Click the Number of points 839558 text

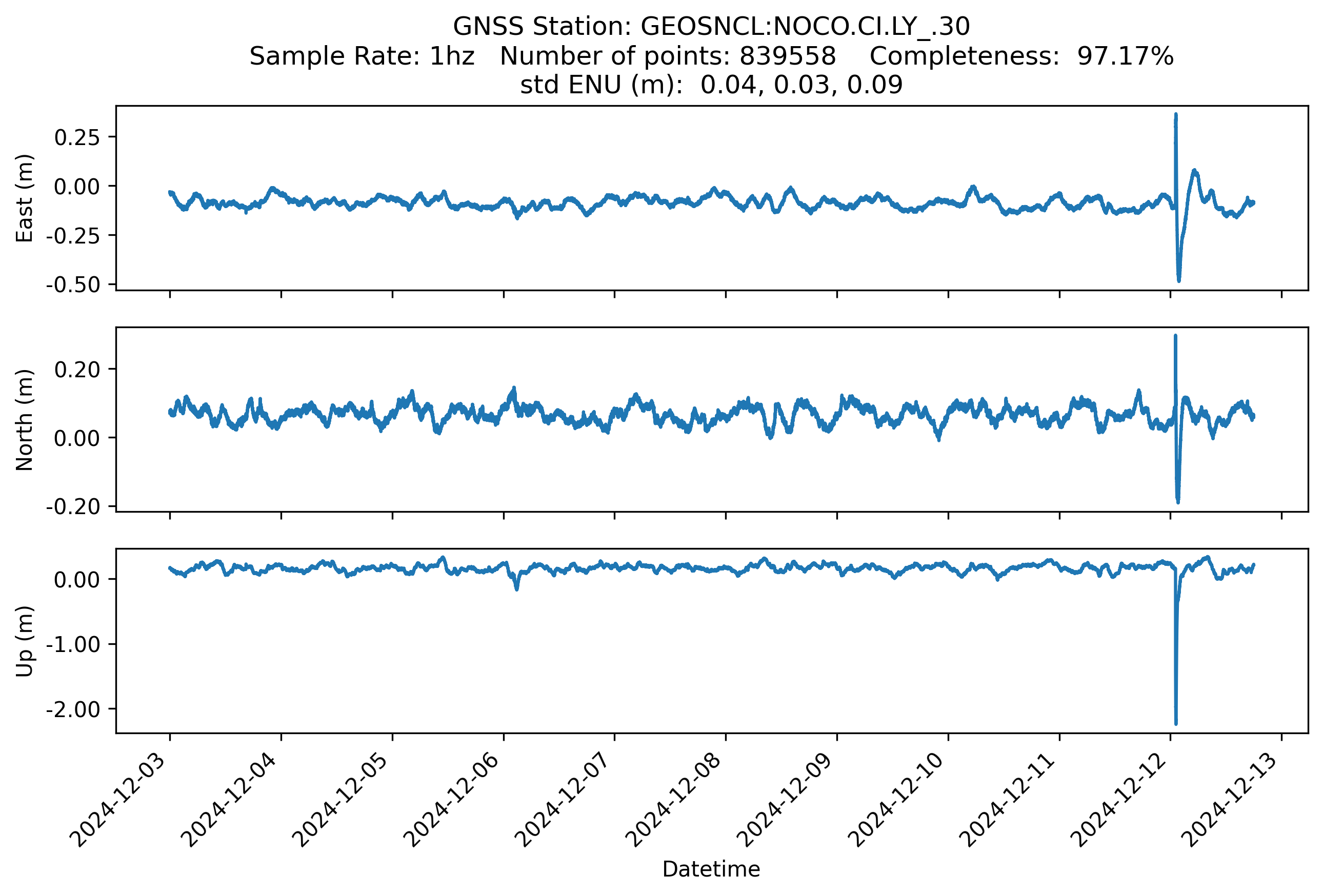[x=667, y=56]
